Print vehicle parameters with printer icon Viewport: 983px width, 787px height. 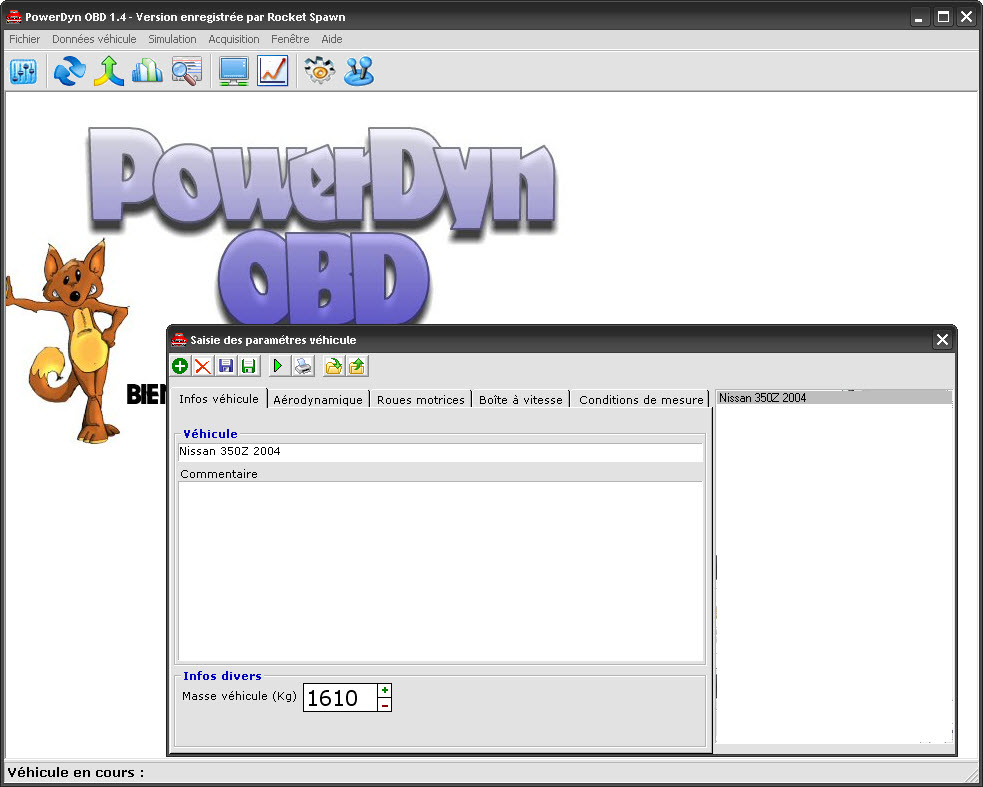(303, 367)
